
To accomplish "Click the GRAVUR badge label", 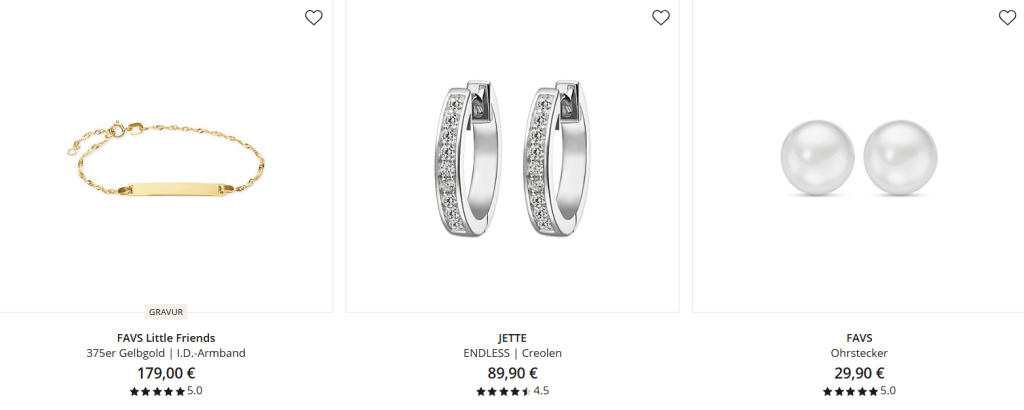I will 166,312.
